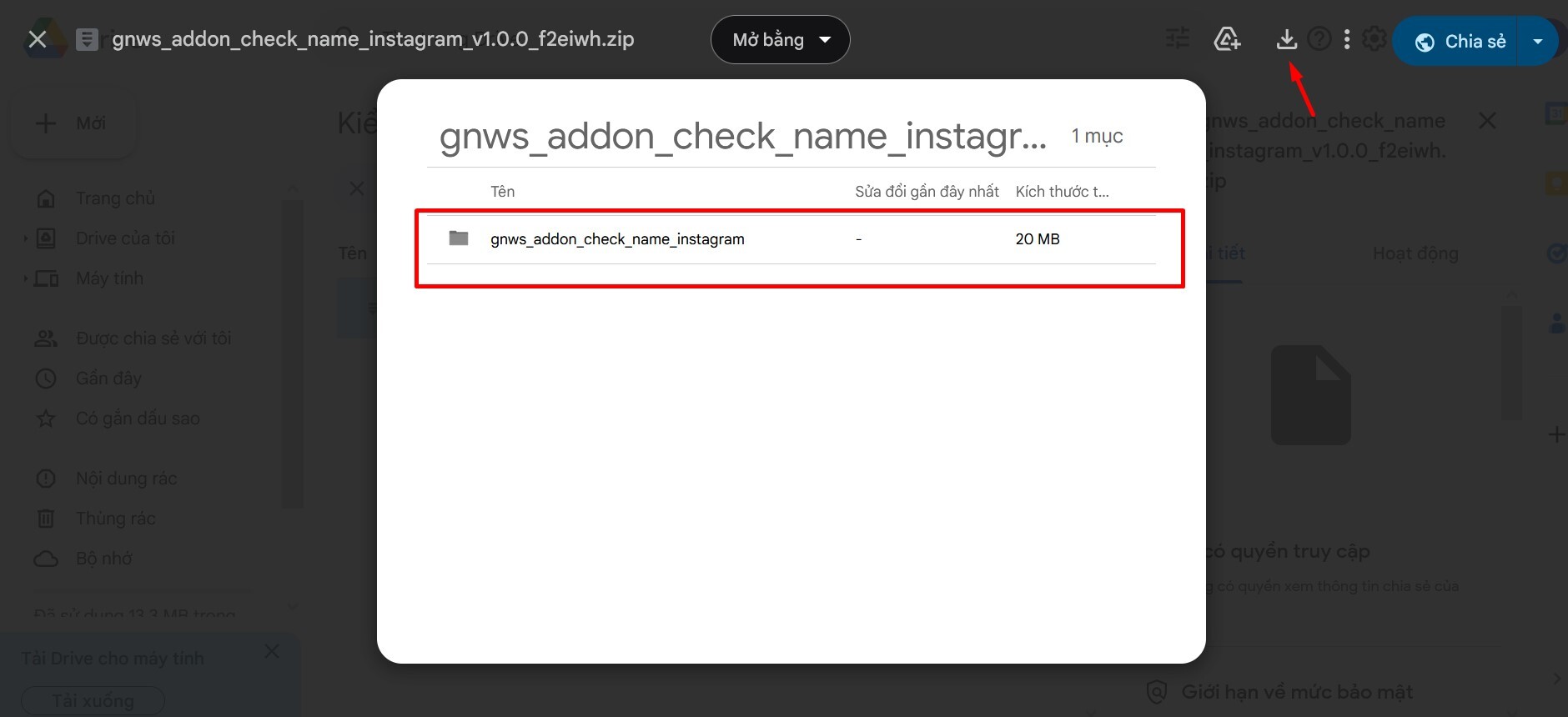
Task: Click the home icon in sidebar
Action: point(46,198)
